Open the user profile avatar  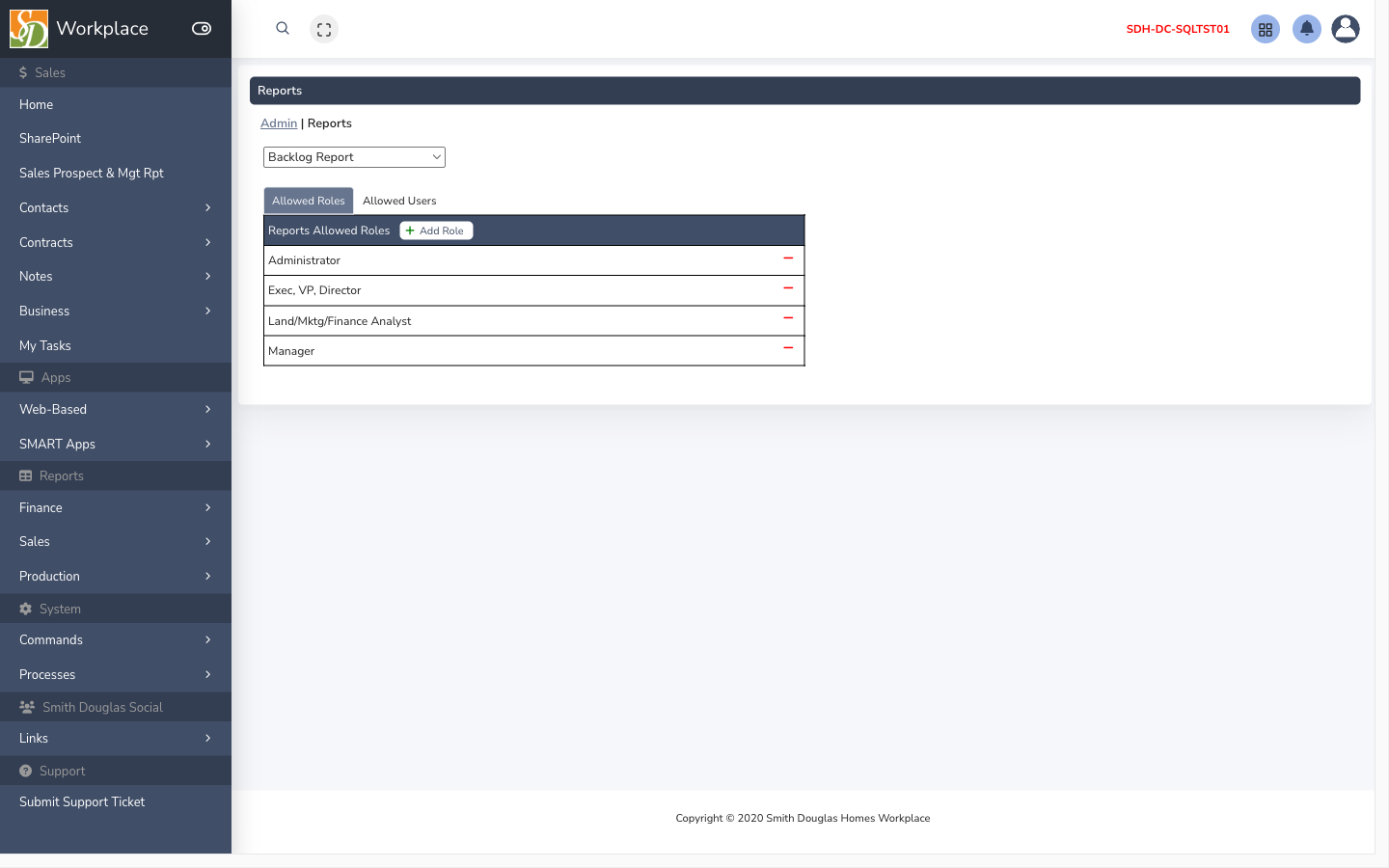tap(1346, 29)
